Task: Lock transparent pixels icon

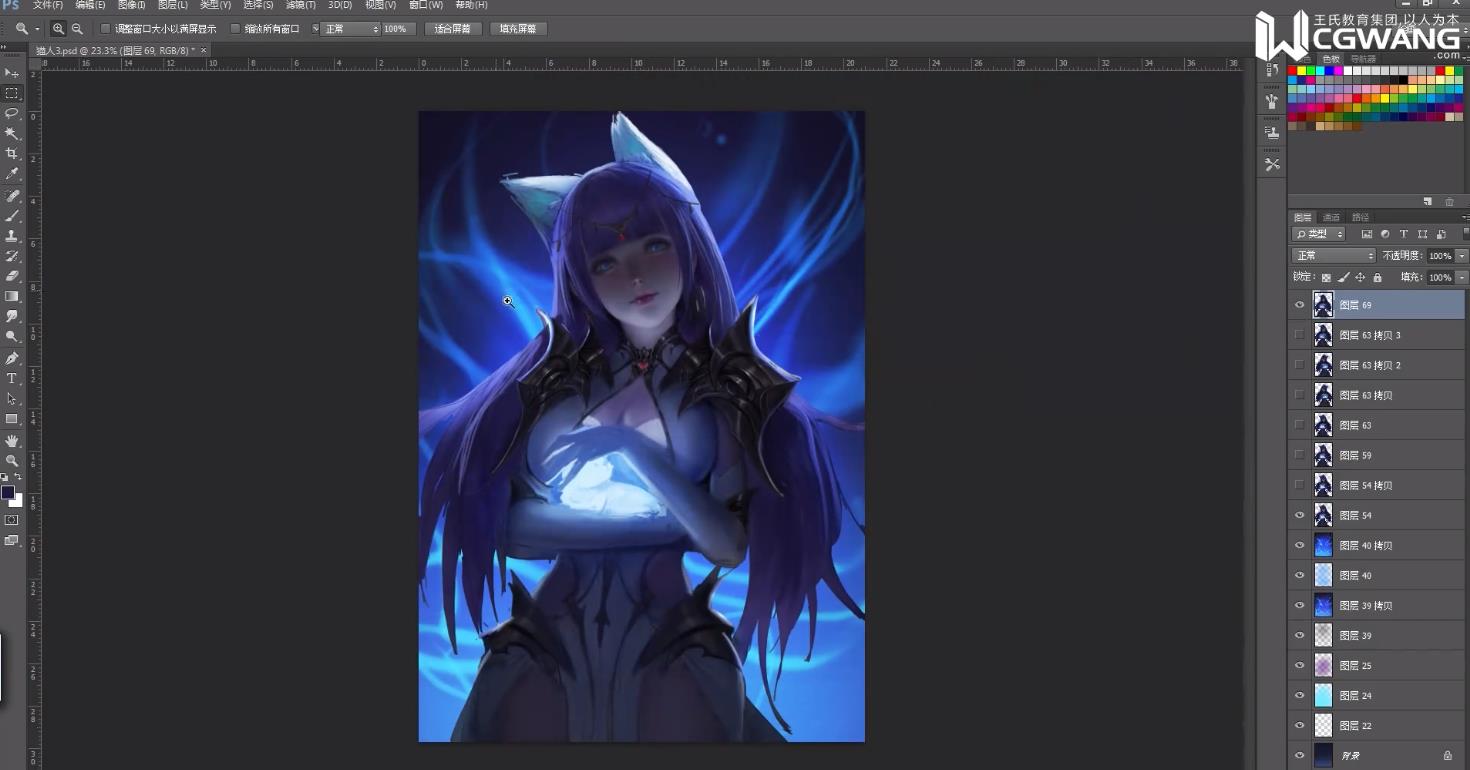Action: (1326, 277)
